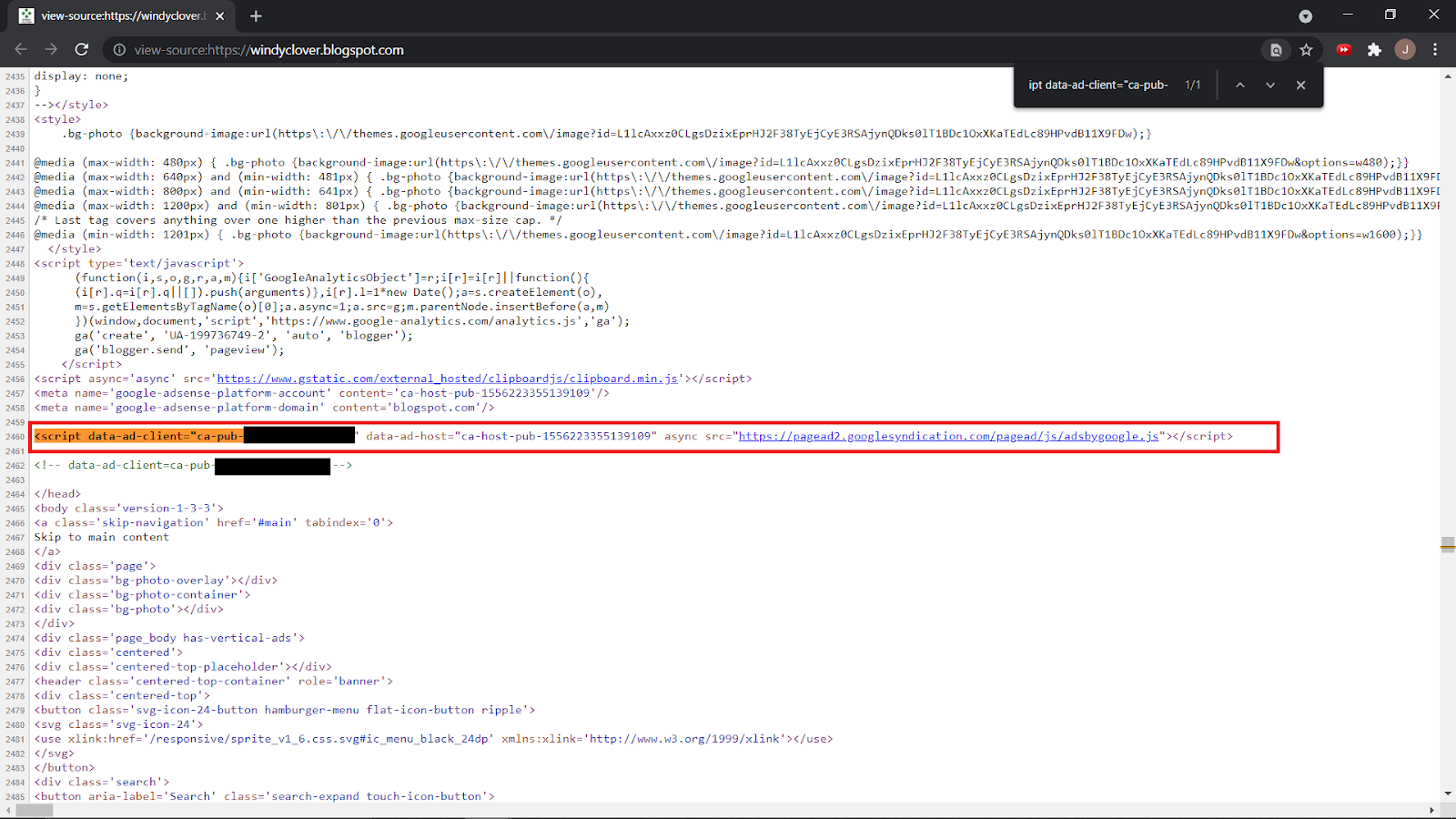Open the red YouTube extension icon
This screenshot has height=819, width=1456.
1344,50
